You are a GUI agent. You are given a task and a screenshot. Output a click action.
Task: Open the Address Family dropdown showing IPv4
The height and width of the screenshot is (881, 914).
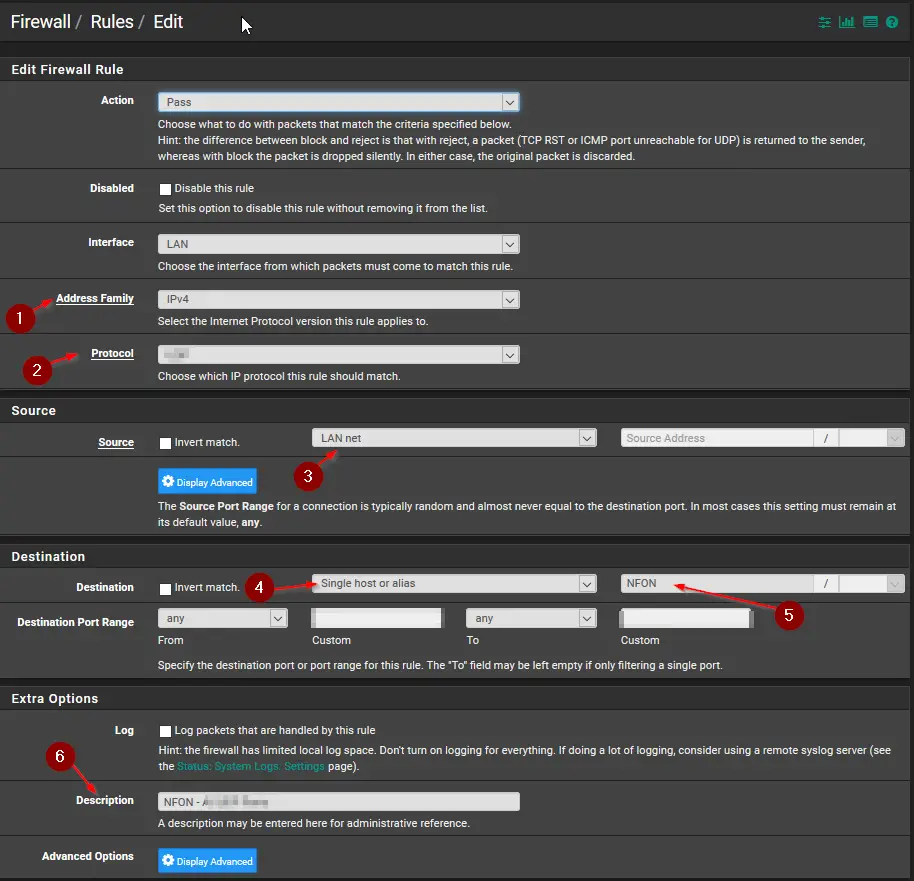[338, 299]
